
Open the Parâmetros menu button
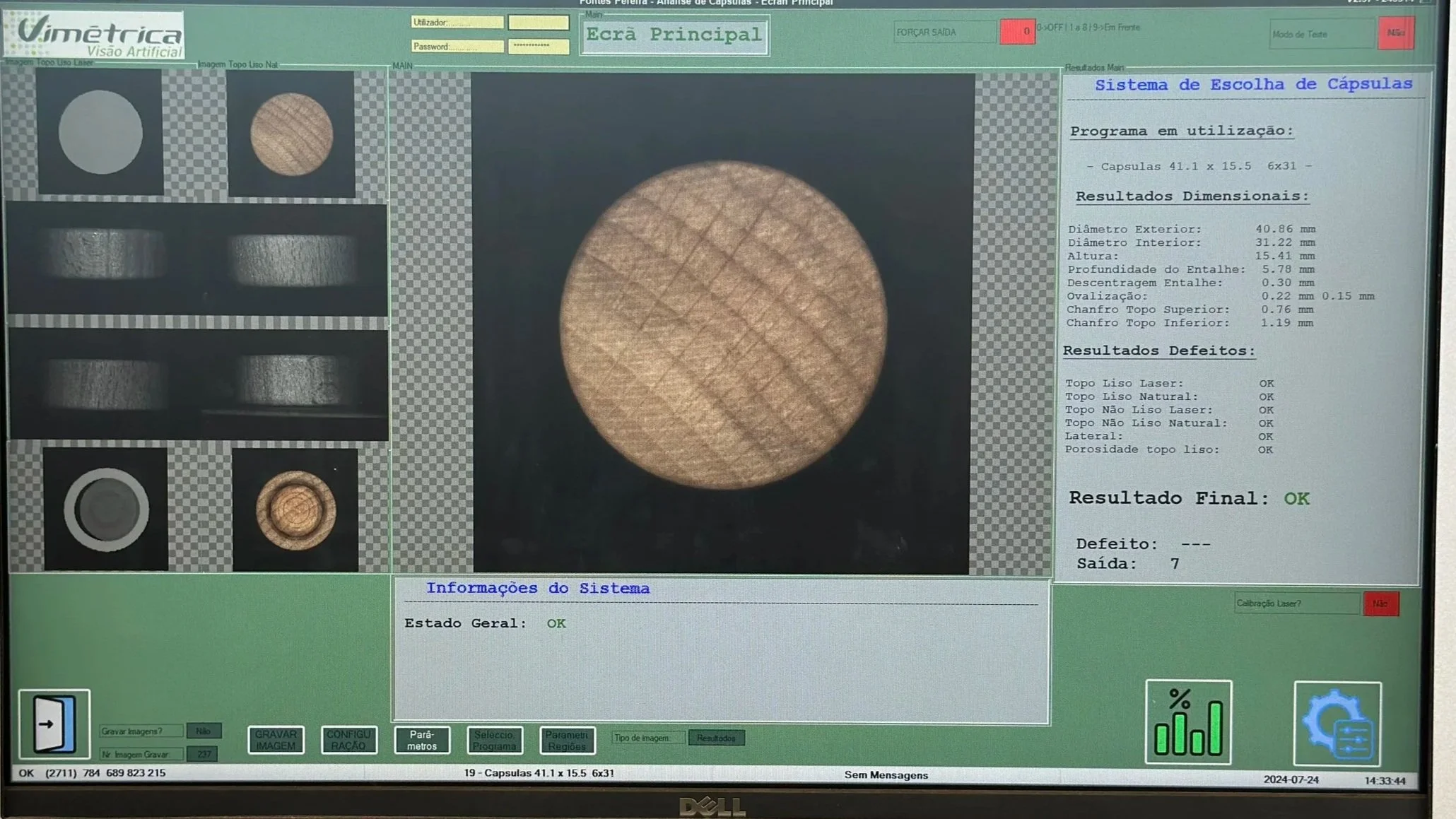pos(422,740)
